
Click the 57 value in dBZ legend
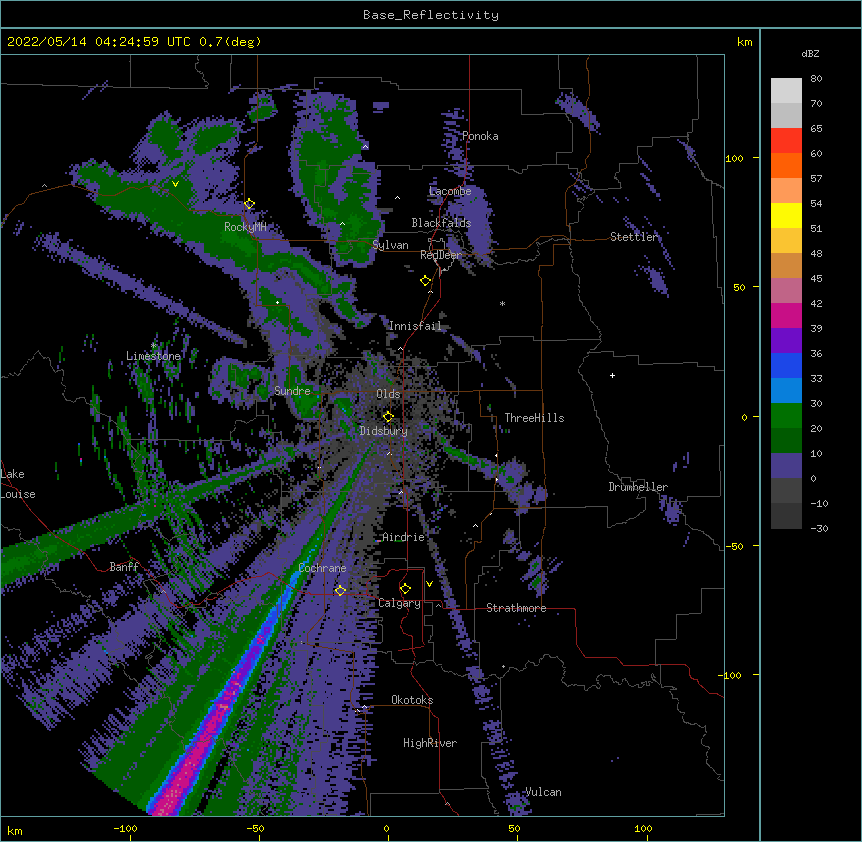(816, 179)
